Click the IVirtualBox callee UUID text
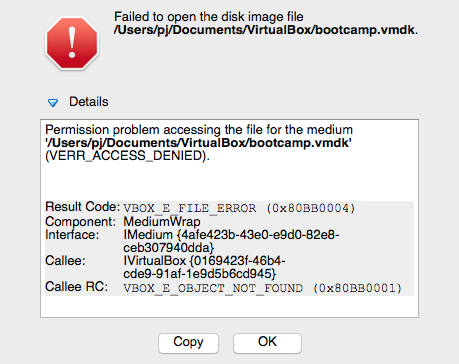The width and height of the screenshot is (459, 364). (x=204, y=267)
